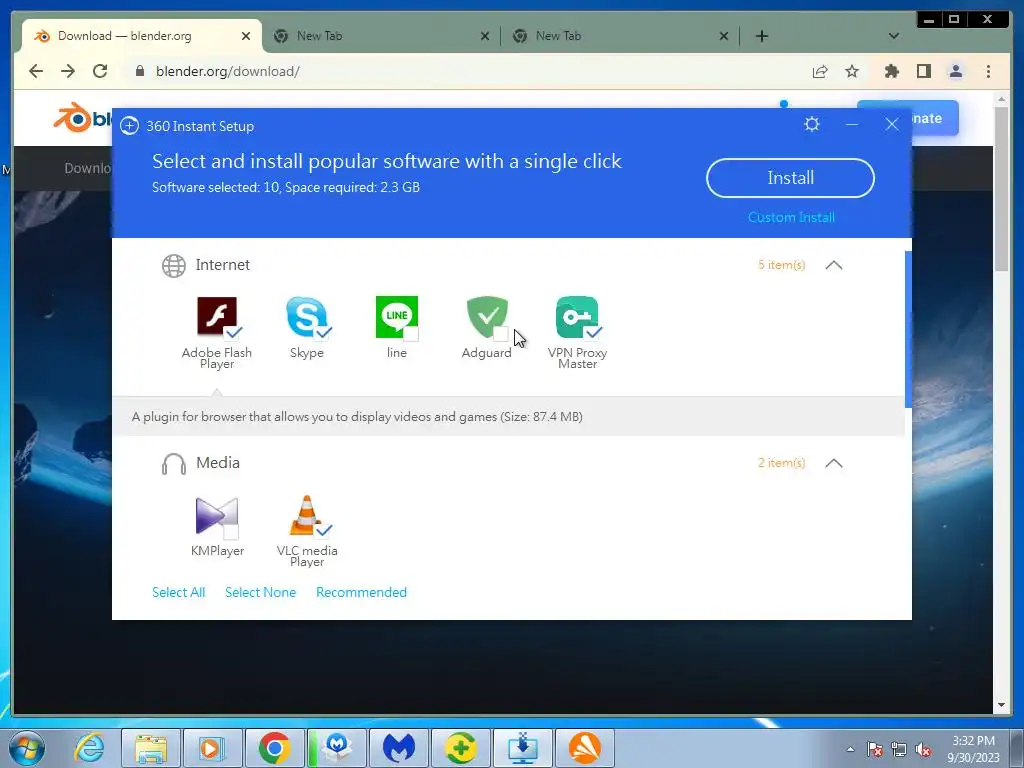Viewport: 1024px width, 768px height.
Task: Click the share page icon in address bar
Action: click(820, 71)
